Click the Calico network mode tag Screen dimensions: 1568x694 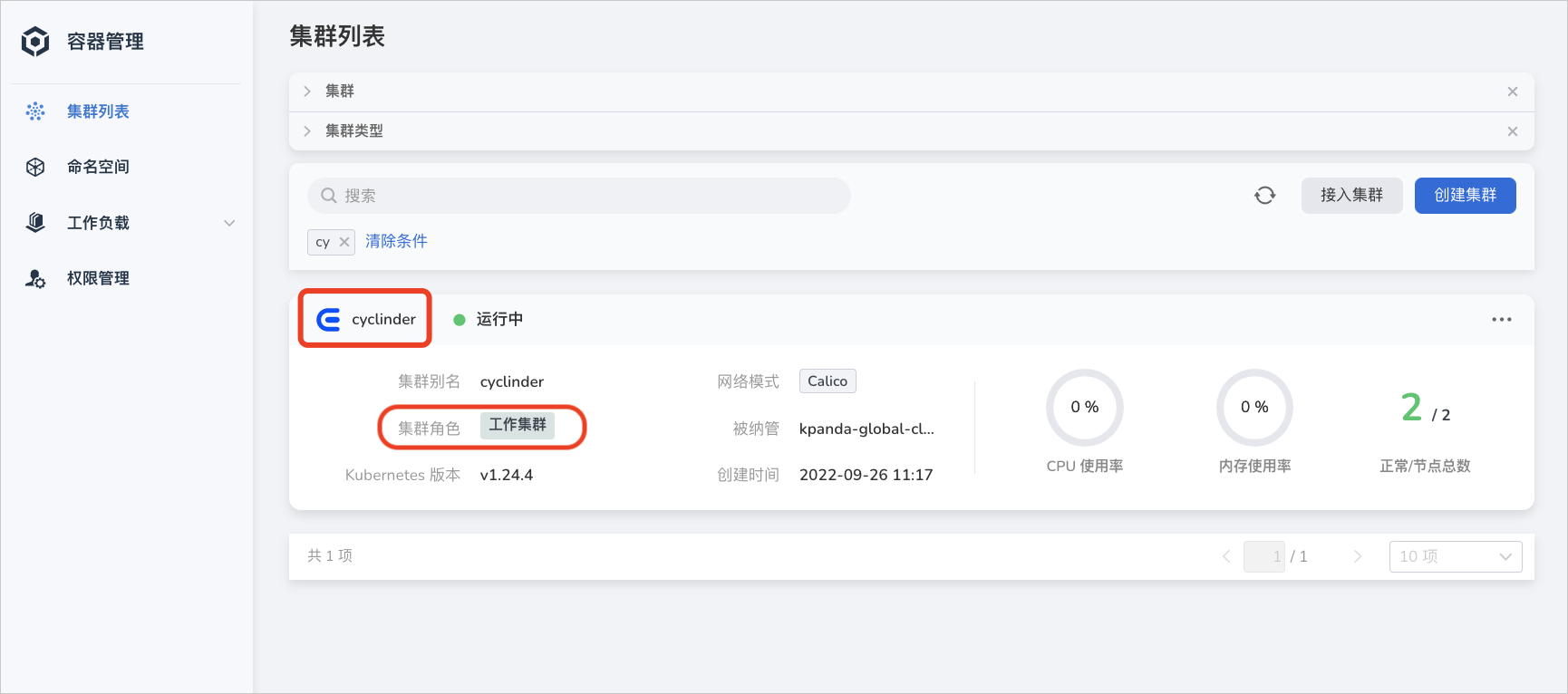tap(828, 381)
